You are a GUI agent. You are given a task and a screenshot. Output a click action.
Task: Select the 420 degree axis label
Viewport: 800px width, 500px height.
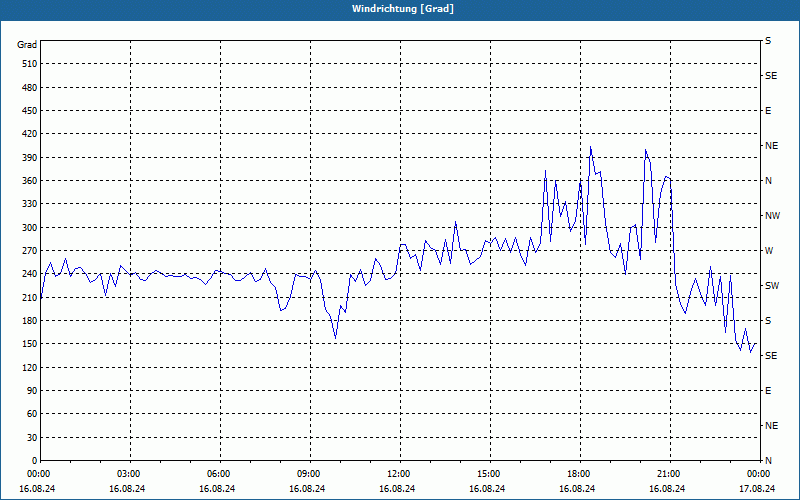[30, 134]
